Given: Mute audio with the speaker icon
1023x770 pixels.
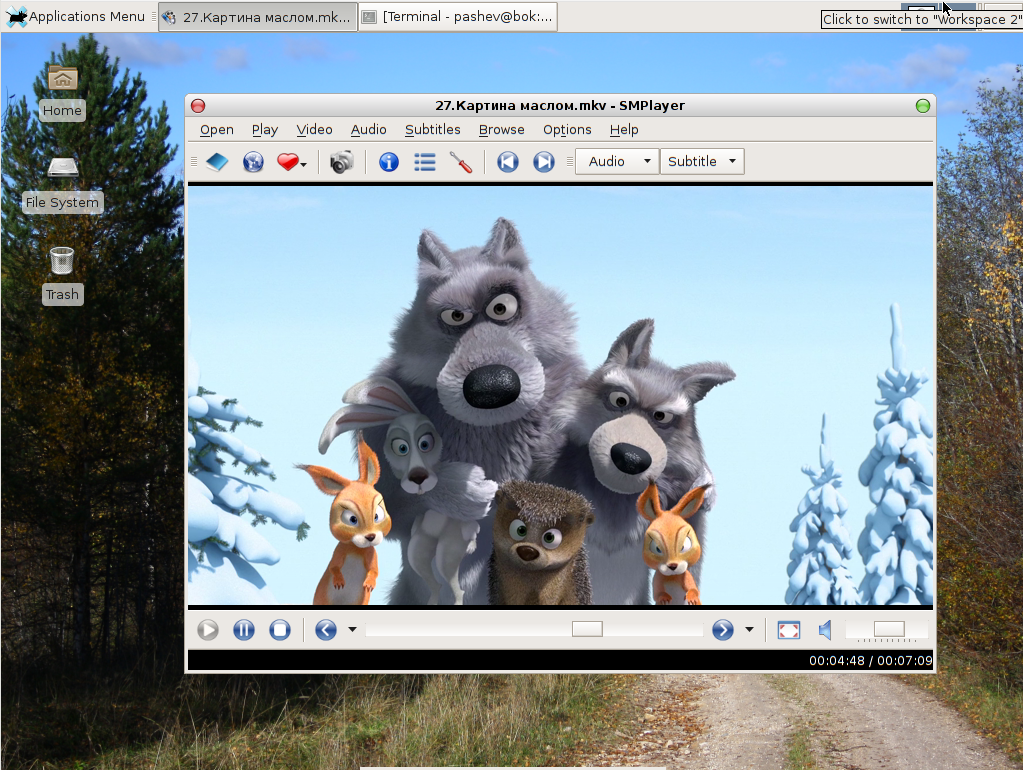Looking at the screenshot, I should pyautogui.click(x=825, y=630).
